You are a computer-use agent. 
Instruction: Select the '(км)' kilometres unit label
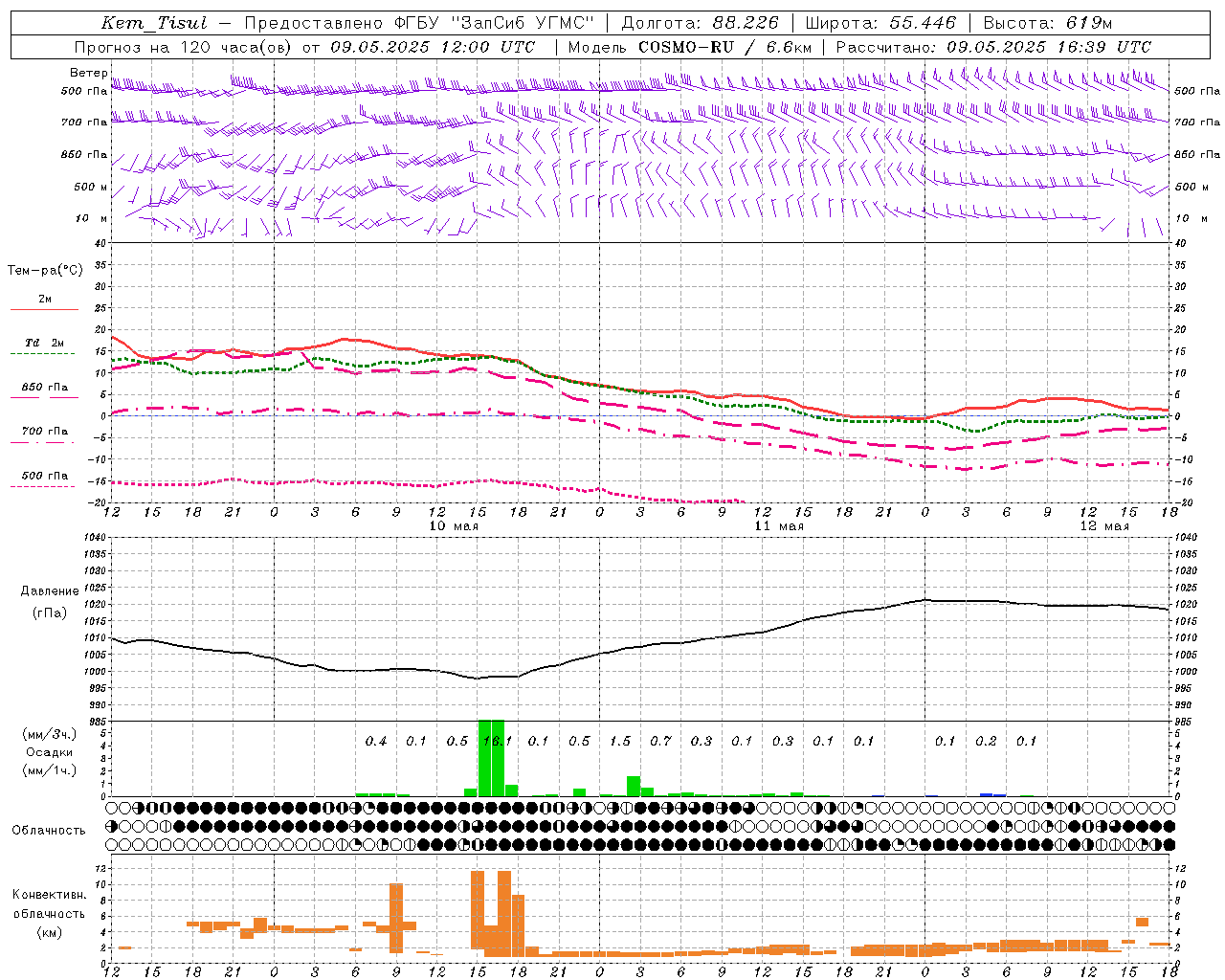click(x=51, y=932)
